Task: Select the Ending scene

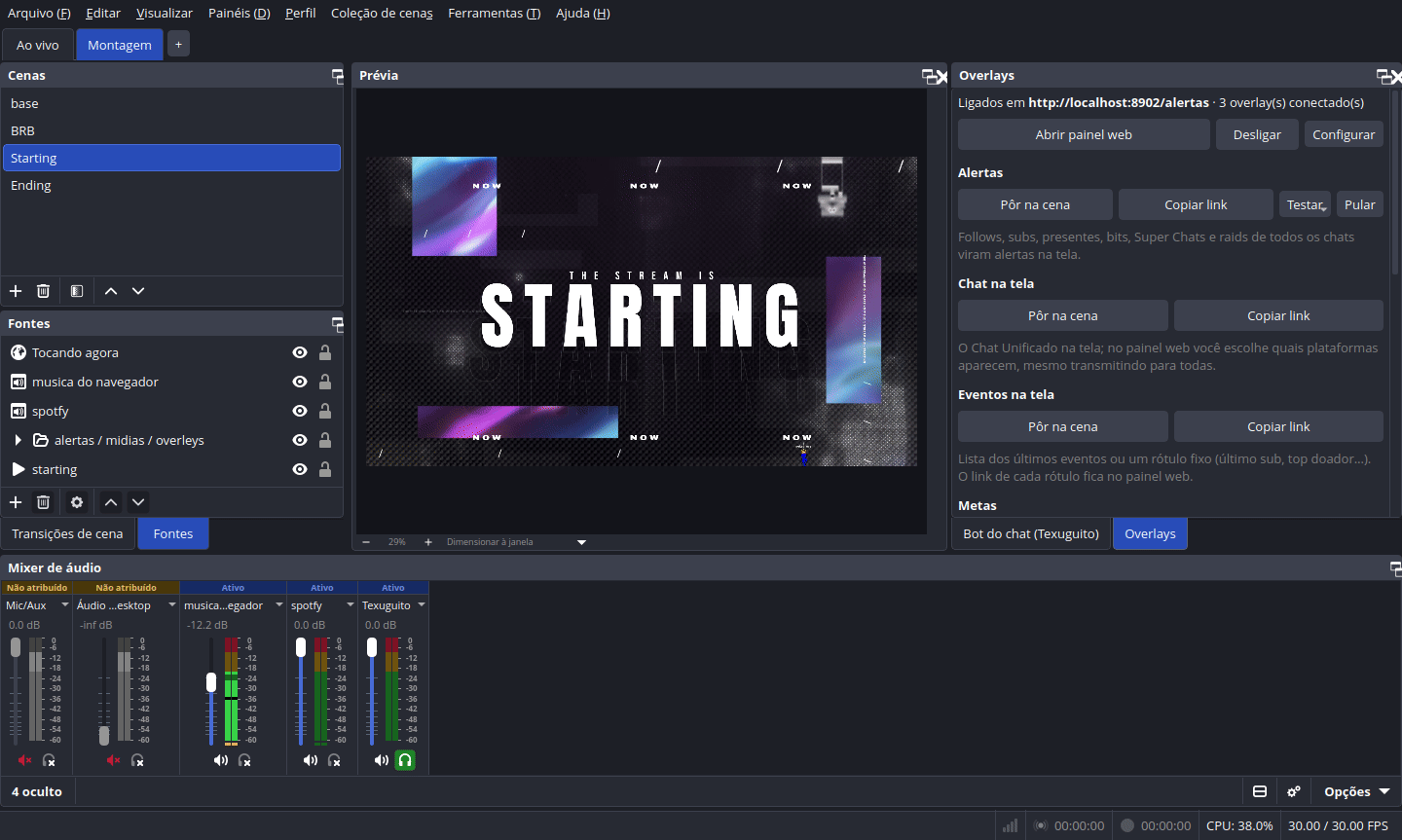Action: [171, 185]
